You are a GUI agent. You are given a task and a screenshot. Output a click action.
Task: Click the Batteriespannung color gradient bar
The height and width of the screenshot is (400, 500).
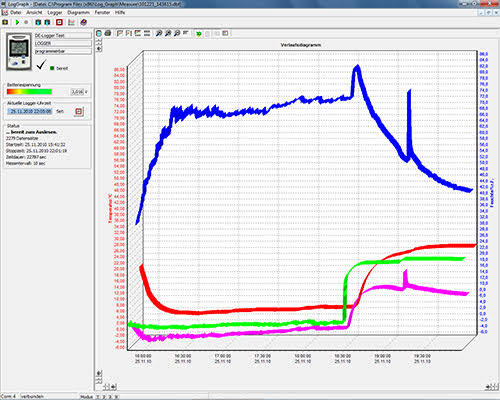tap(29, 92)
